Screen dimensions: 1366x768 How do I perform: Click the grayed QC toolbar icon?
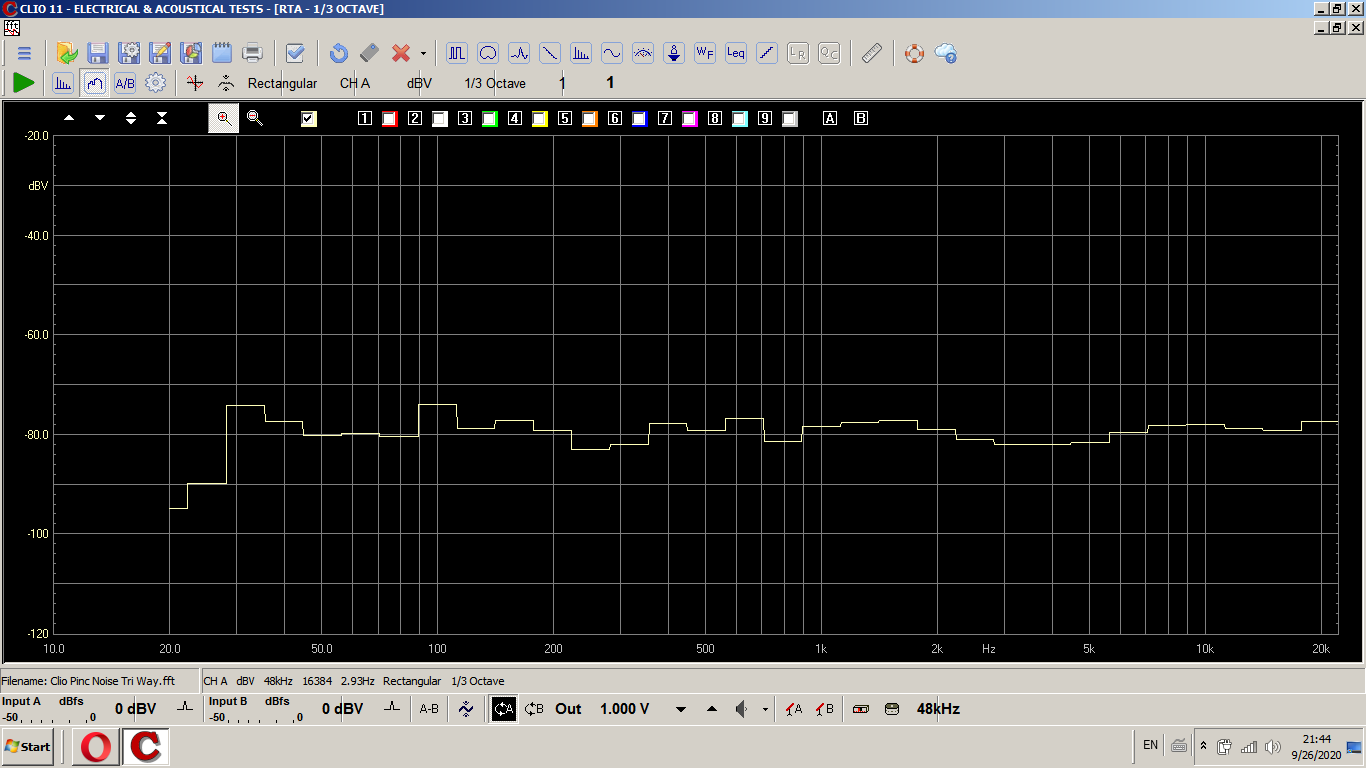(x=829, y=53)
